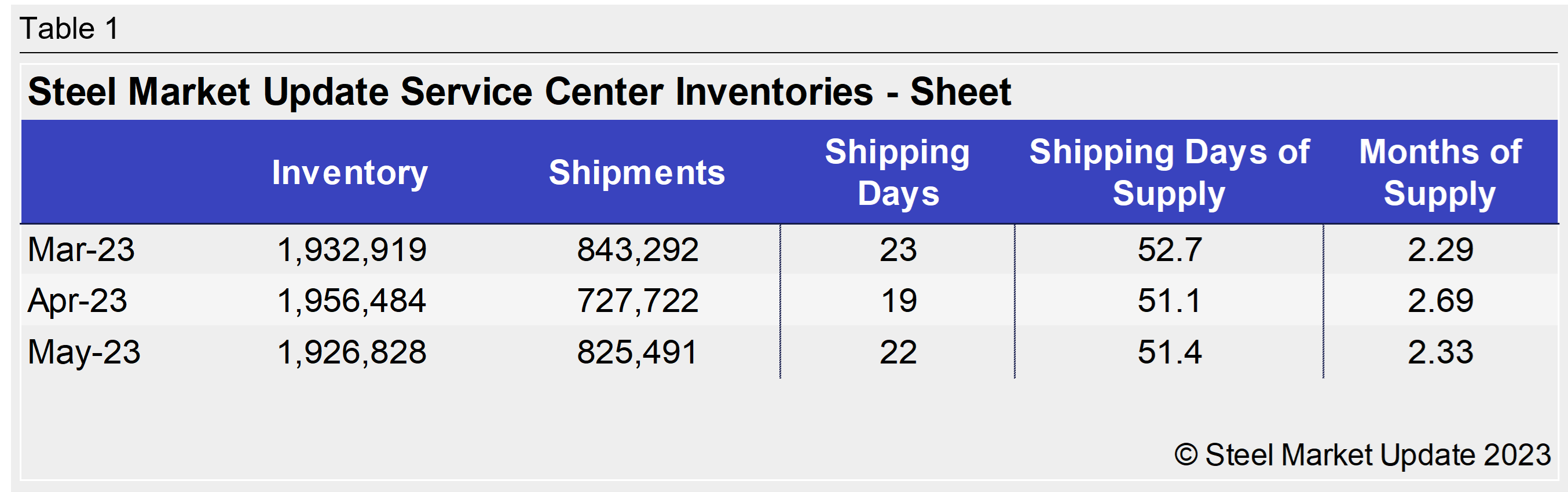Click the 19 shipping days cell

point(899,301)
